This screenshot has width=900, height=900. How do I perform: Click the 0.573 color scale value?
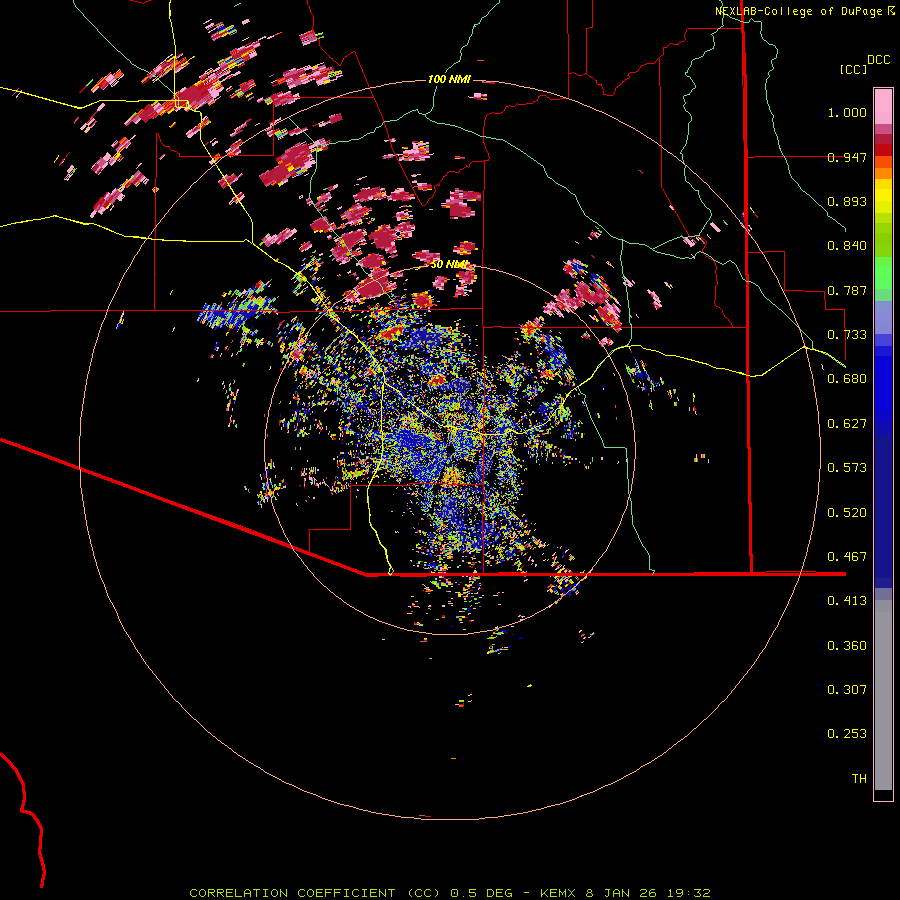[847, 468]
